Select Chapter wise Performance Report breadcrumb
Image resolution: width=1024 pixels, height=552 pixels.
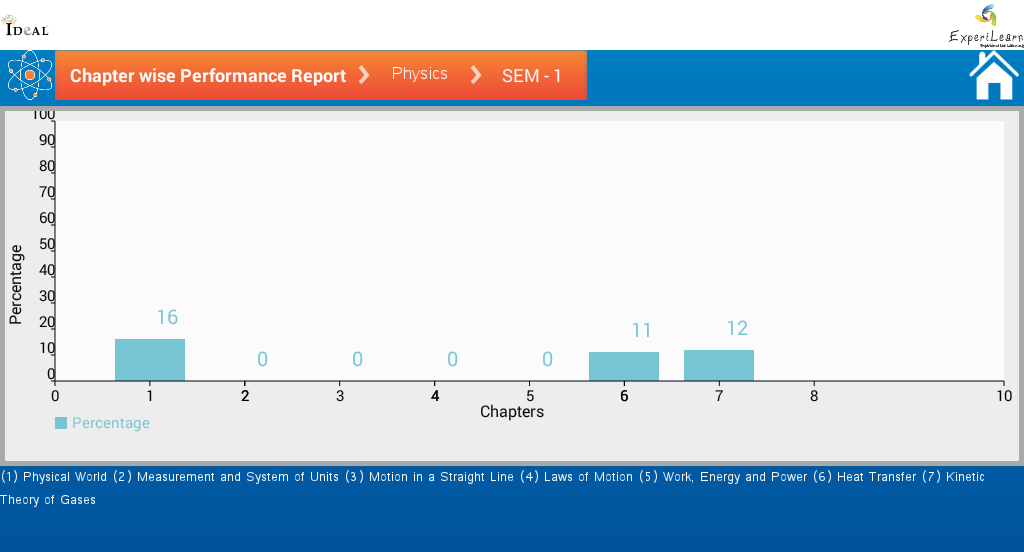[x=208, y=76]
